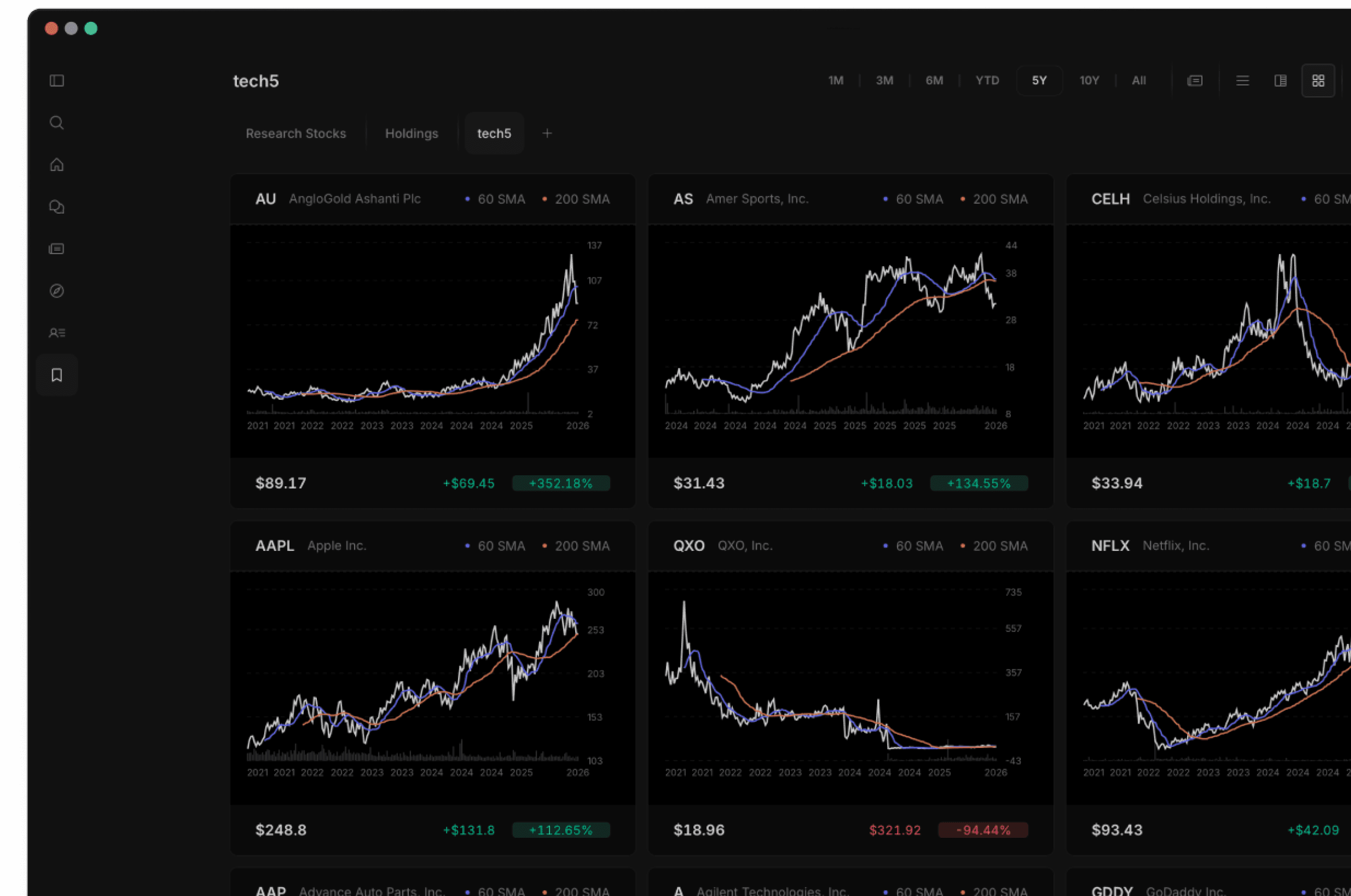Switch to list view layout icon
Viewport: 1351px width, 896px height.
point(1242,80)
